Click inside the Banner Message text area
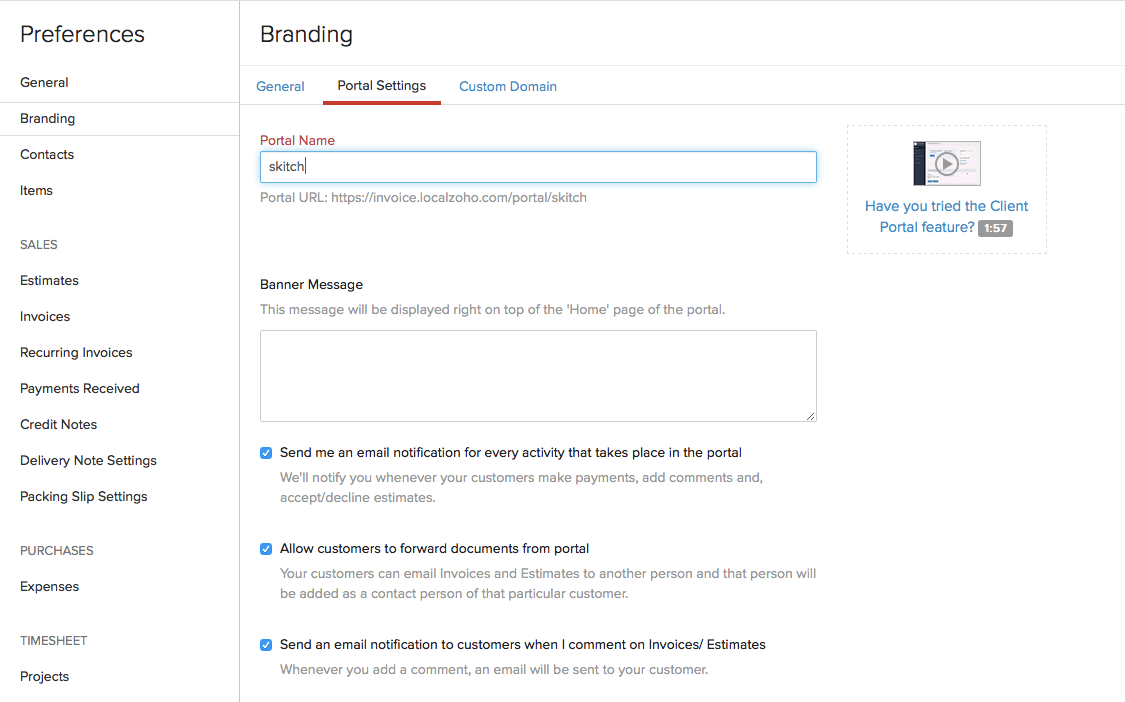 click(538, 376)
